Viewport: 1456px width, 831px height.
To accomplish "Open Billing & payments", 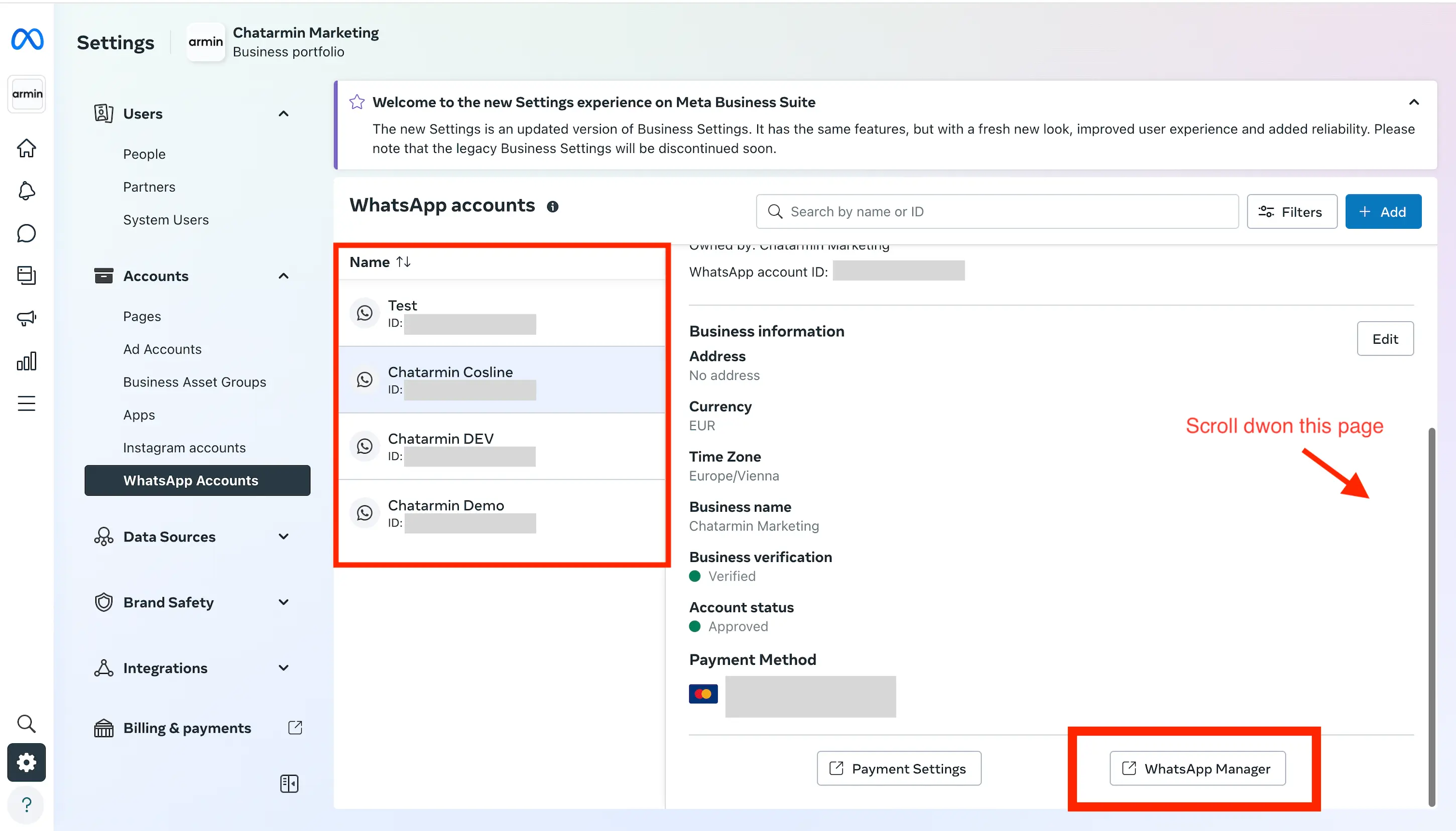I will point(187,728).
